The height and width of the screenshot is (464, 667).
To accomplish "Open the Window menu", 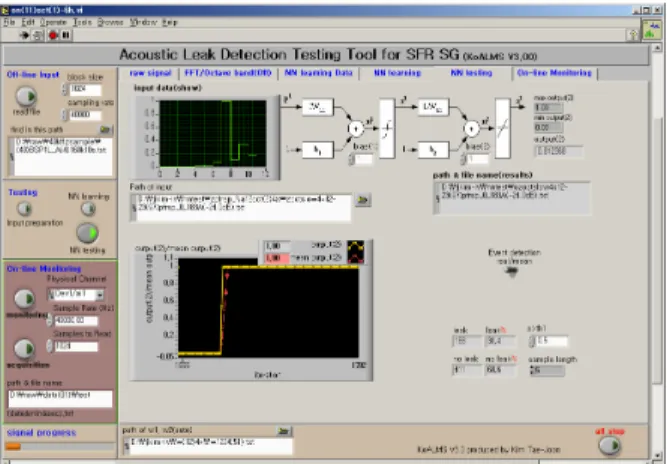I will (x=143, y=22).
